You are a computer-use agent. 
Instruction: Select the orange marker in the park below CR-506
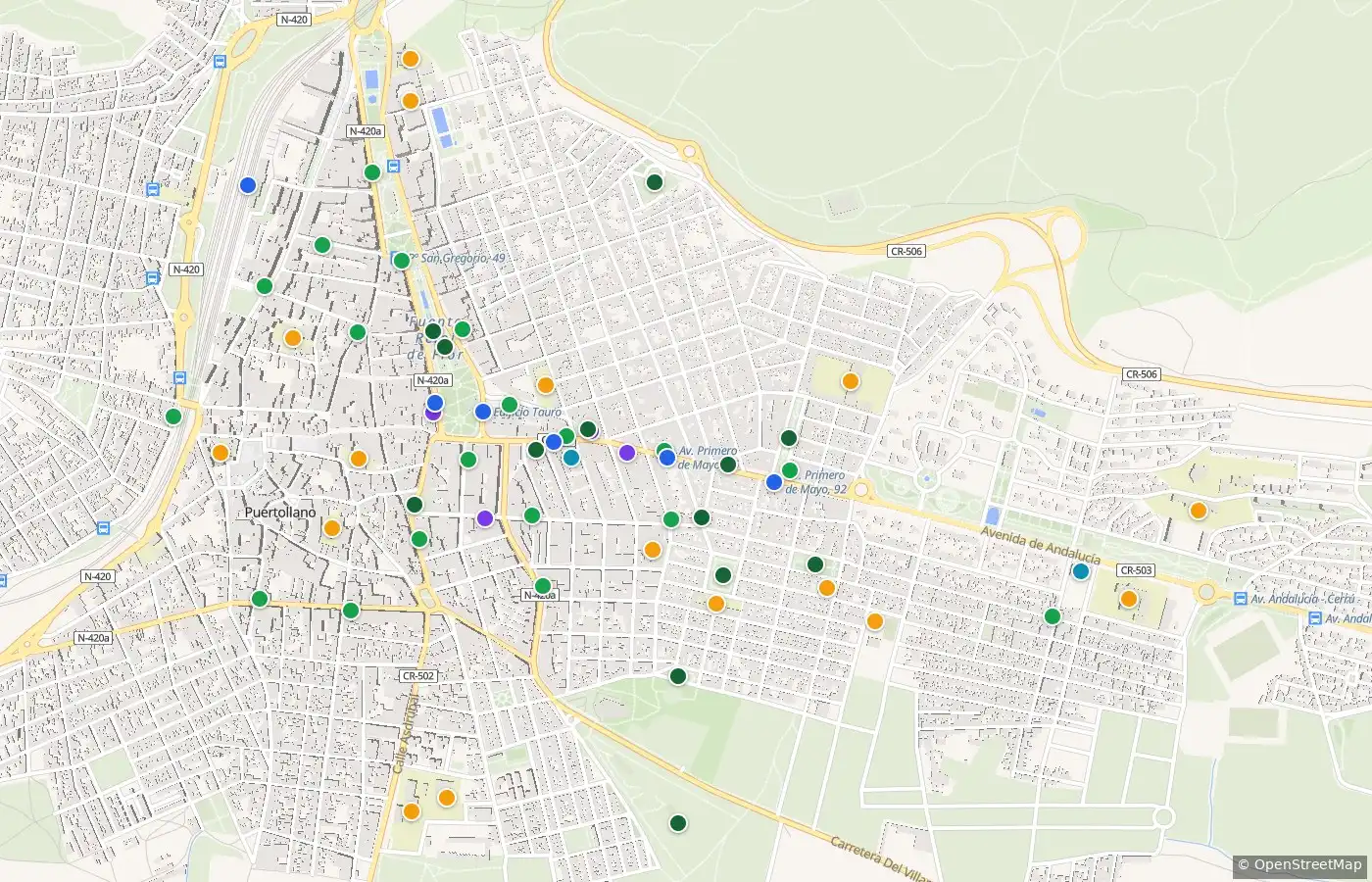(851, 381)
